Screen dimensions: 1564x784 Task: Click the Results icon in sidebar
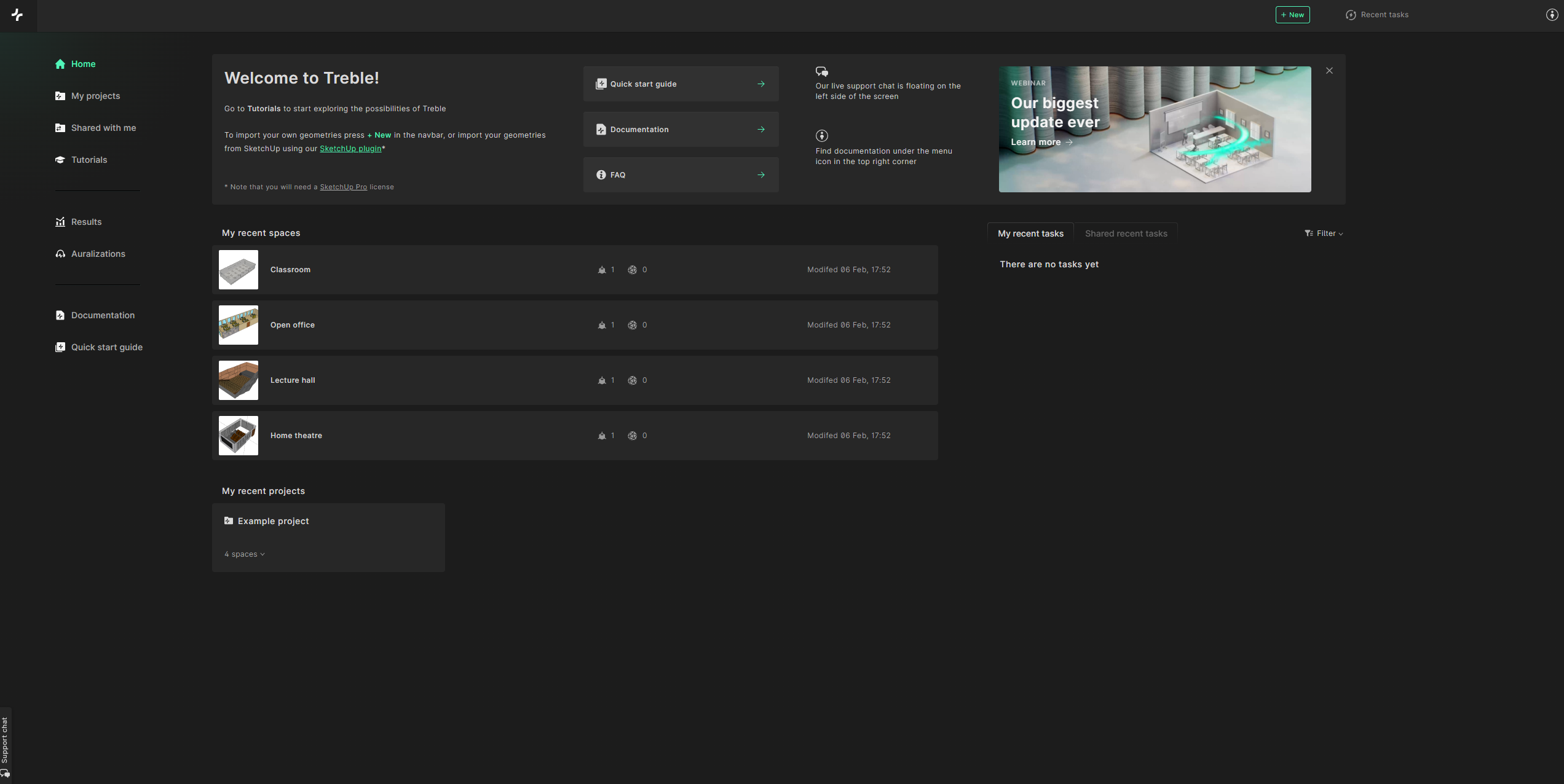[x=60, y=222]
